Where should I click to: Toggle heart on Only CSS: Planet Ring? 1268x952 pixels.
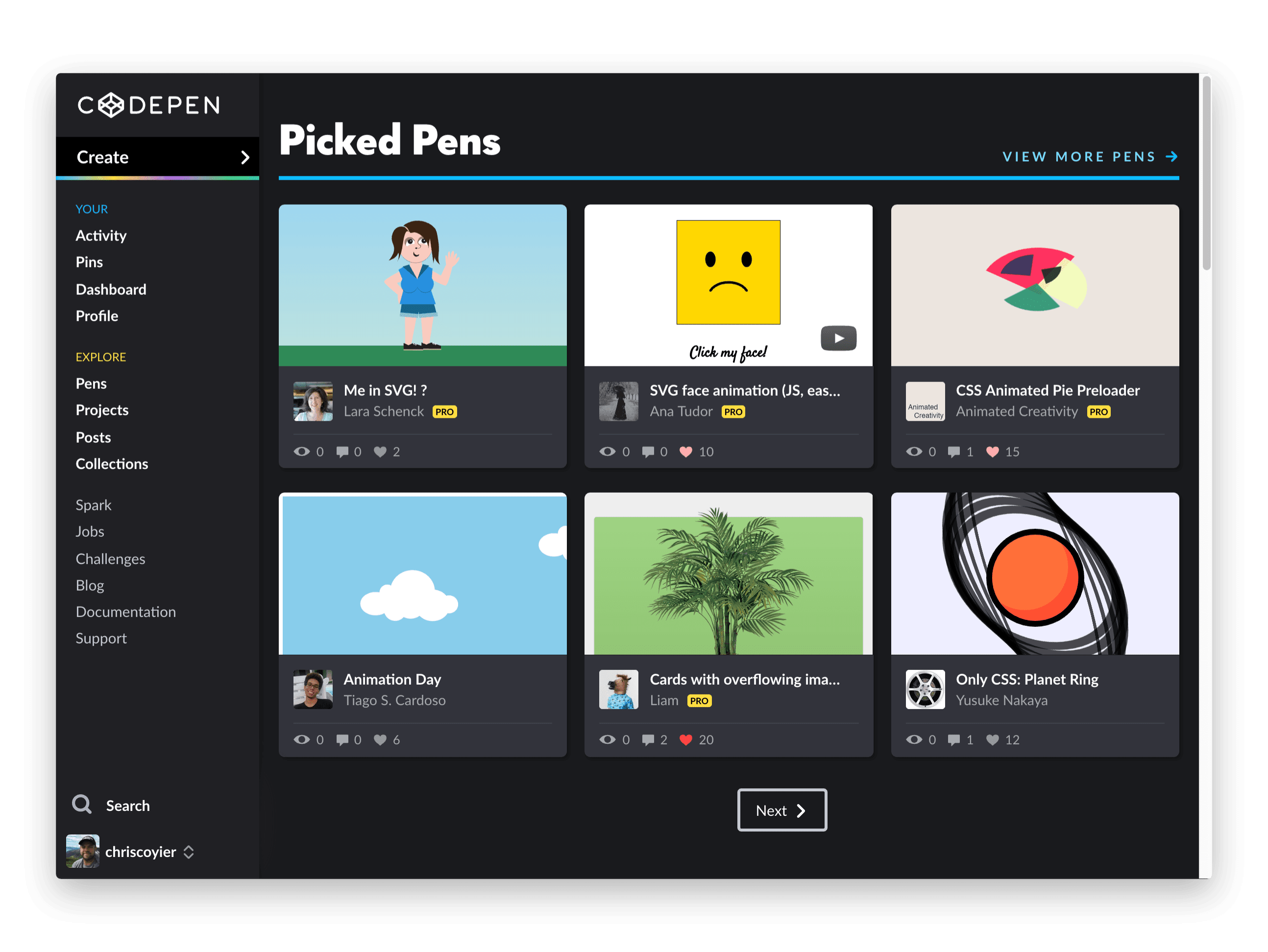[x=992, y=739]
